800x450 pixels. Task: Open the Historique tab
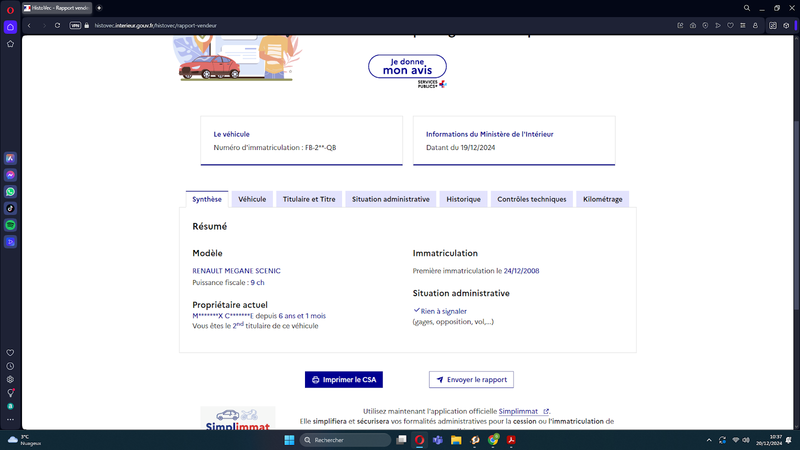pyautogui.click(x=463, y=199)
